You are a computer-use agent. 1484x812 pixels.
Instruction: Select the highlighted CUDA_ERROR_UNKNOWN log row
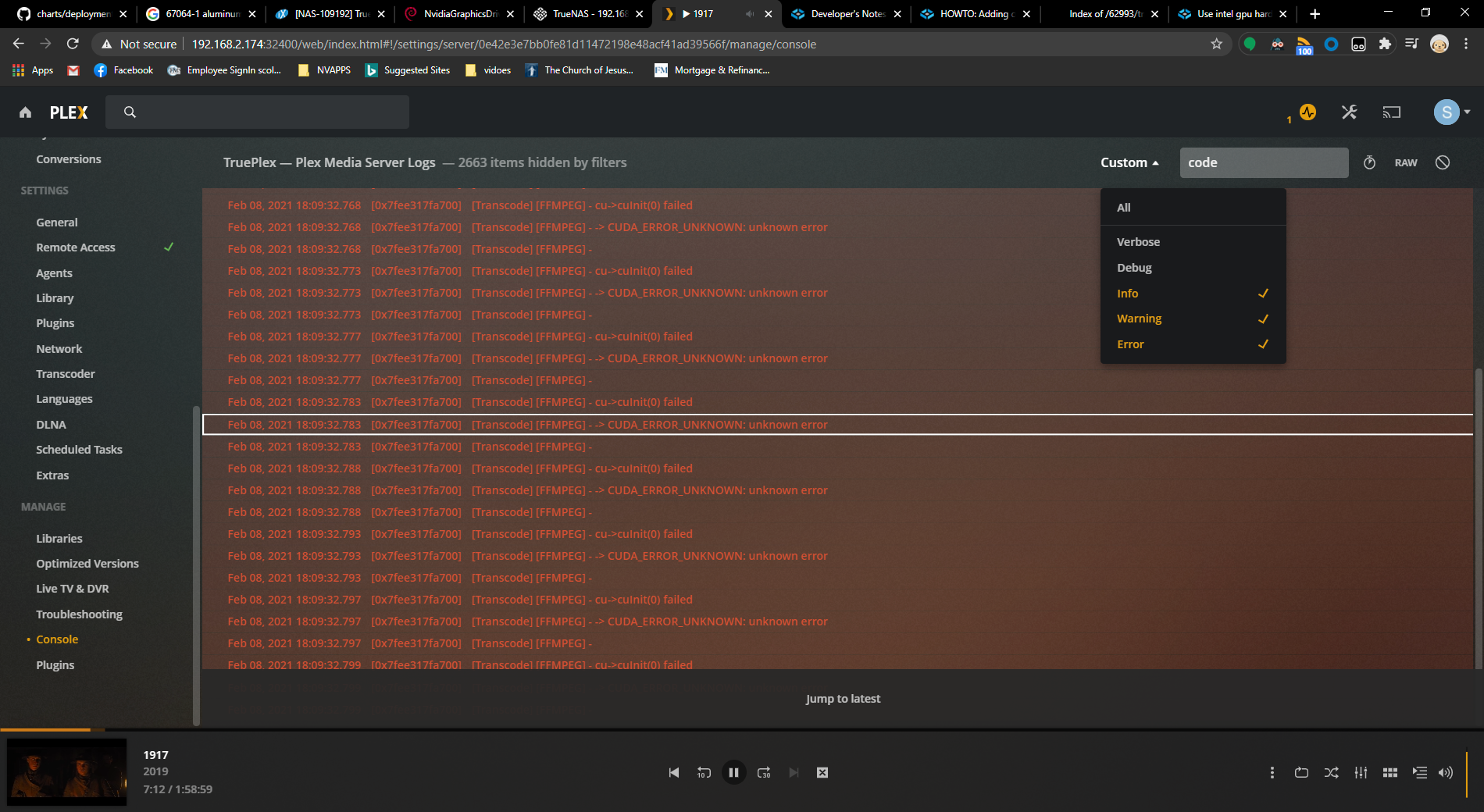(837, 425)
